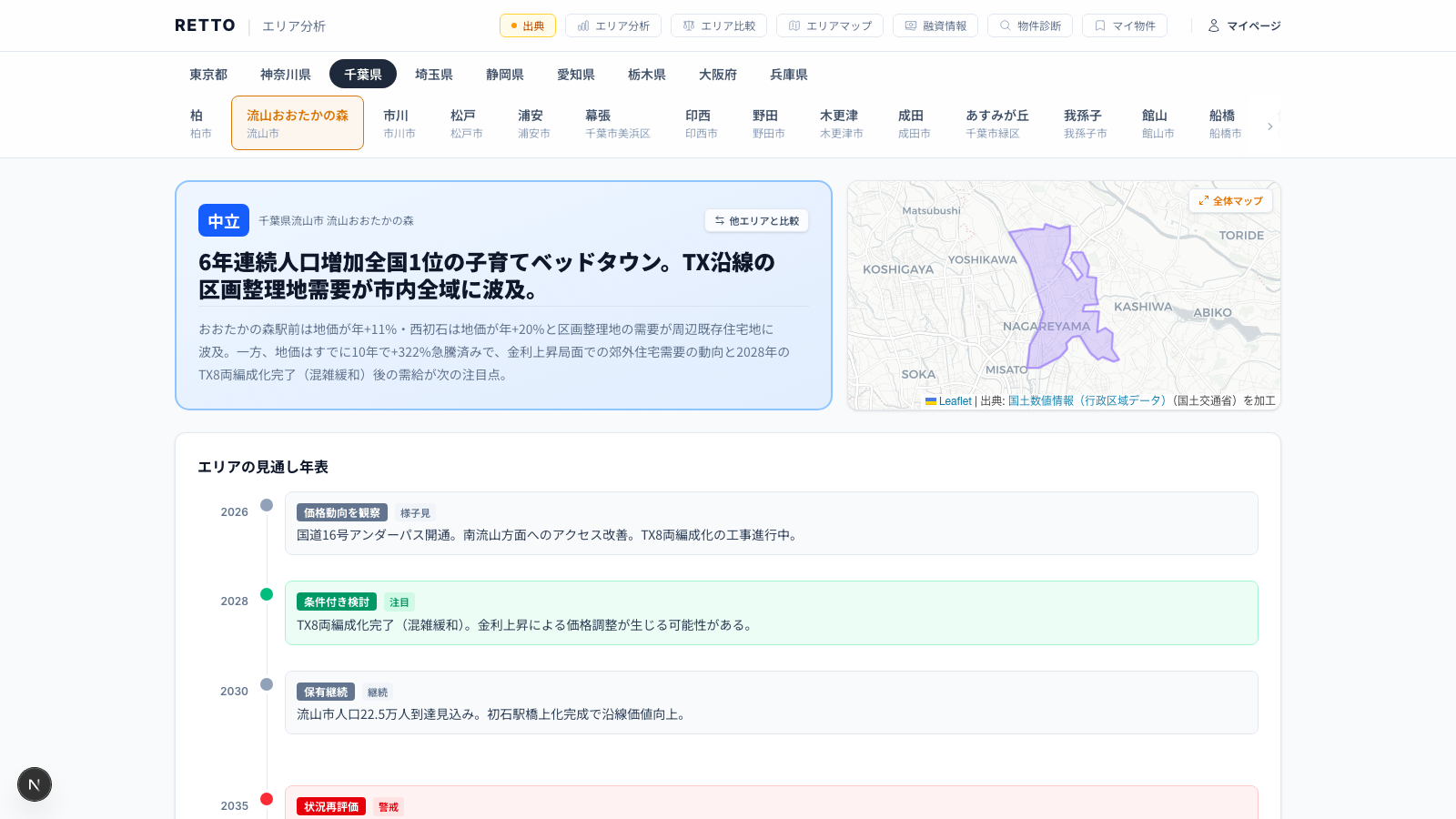Screen dimensions: 1456x819
Task: Select the 東京都 prefecture tab
Action: (208, 74)
